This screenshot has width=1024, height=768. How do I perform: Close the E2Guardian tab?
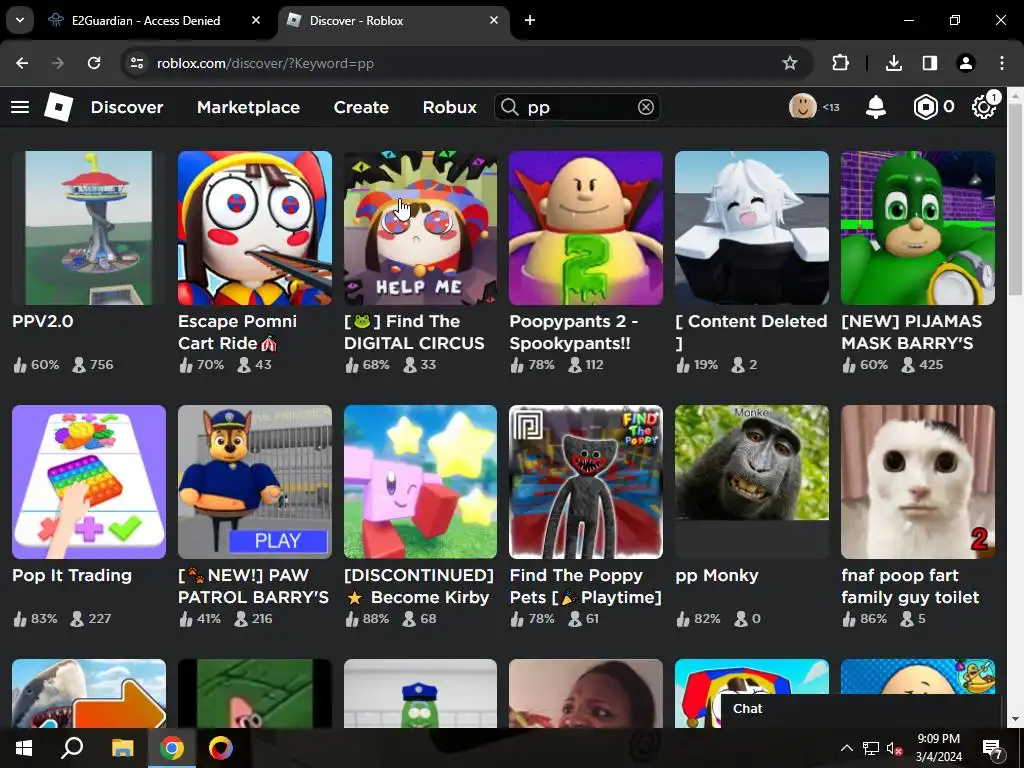tap(256, 20)
